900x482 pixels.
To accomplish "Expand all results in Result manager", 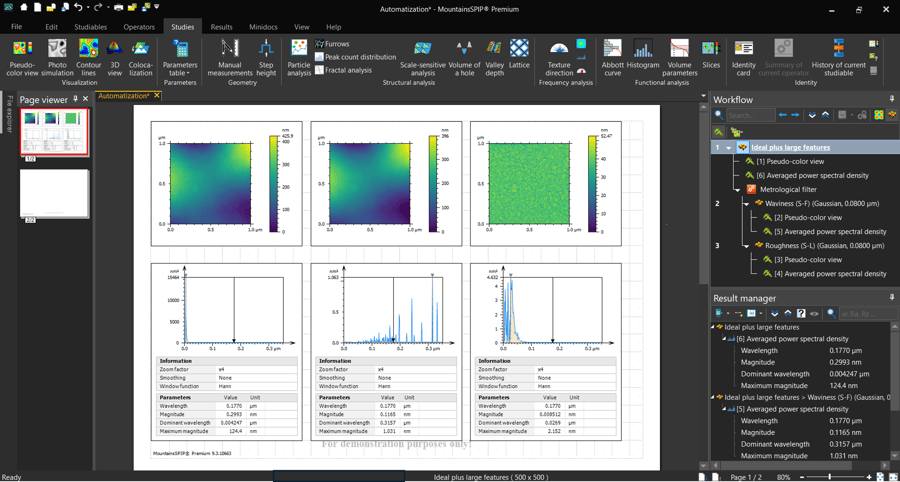I will pos(775,313).
